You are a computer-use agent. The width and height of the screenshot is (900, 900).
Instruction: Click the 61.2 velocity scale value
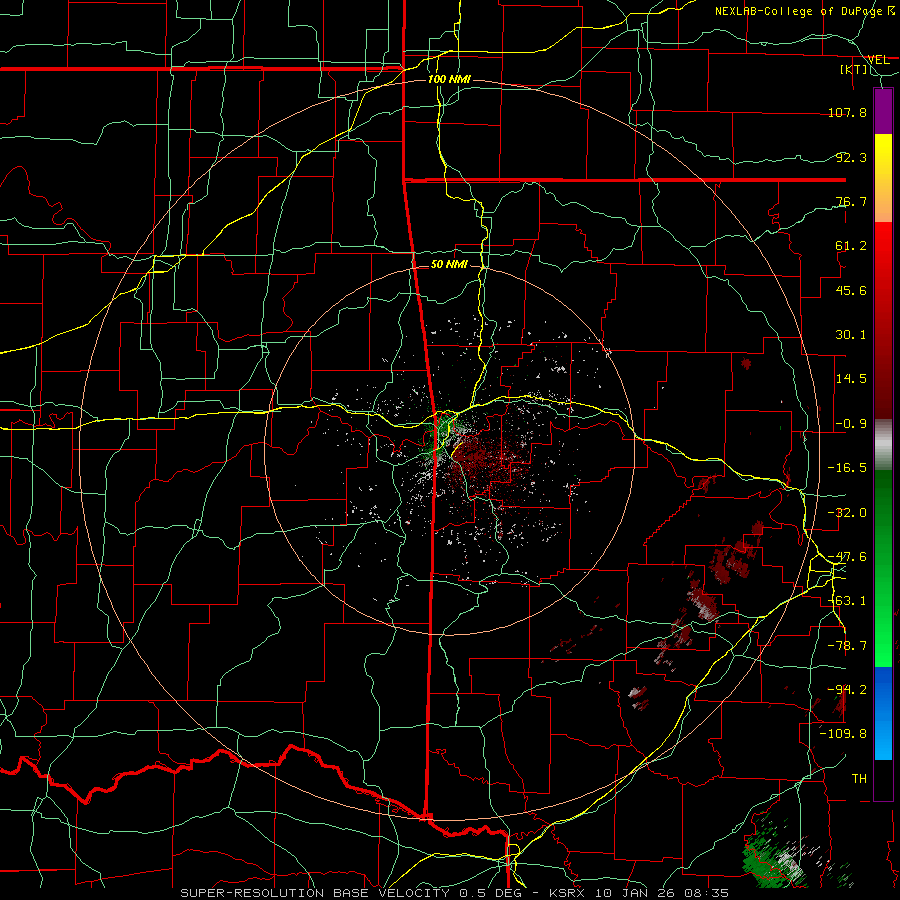tap(851, 246)
